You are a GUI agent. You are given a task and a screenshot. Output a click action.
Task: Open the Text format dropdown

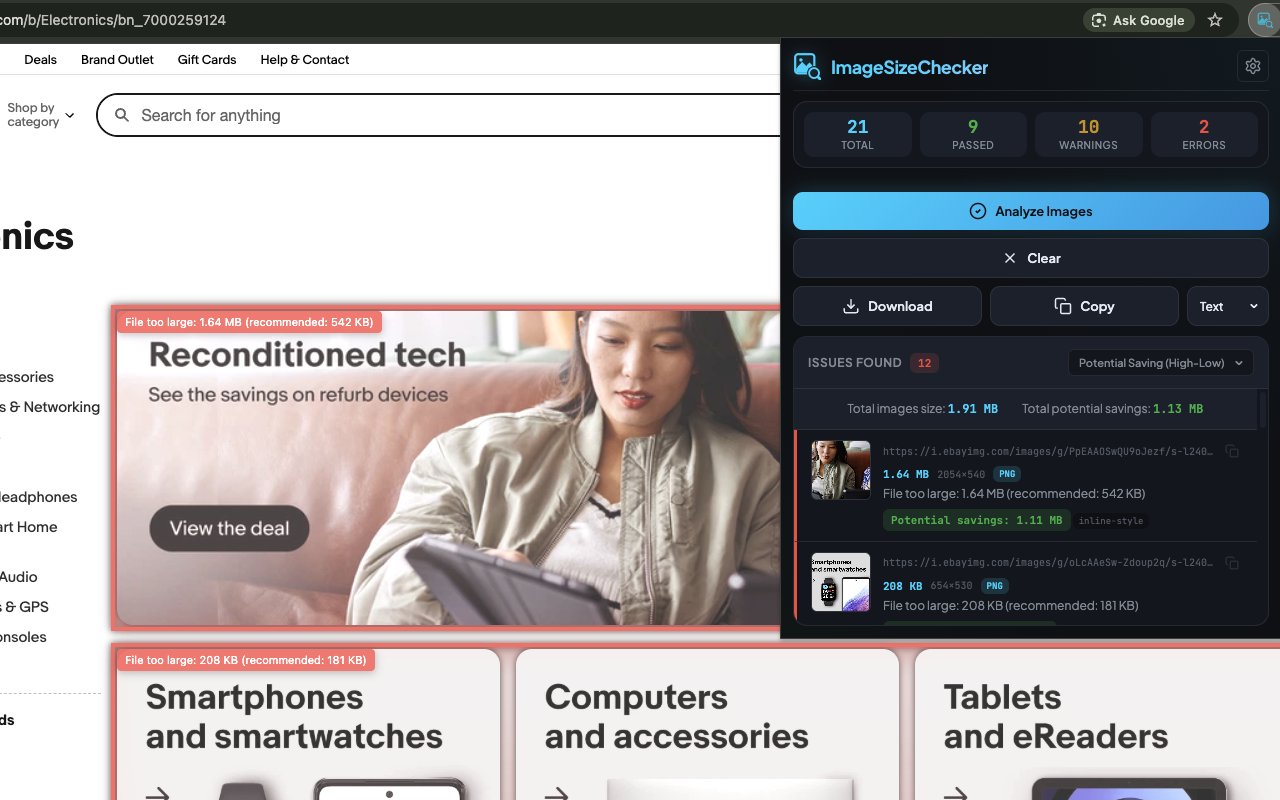click(x=1227, y=306)
